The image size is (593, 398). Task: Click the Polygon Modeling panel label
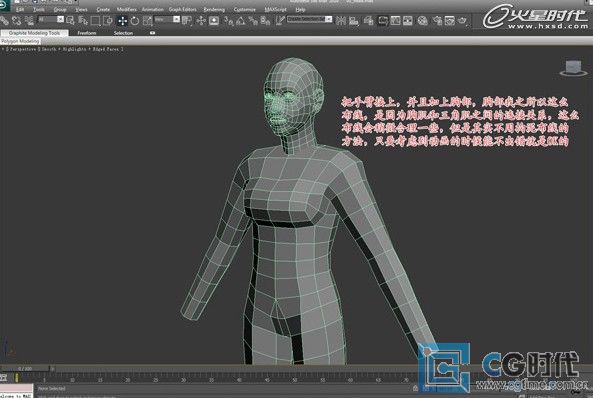[20, 41]
